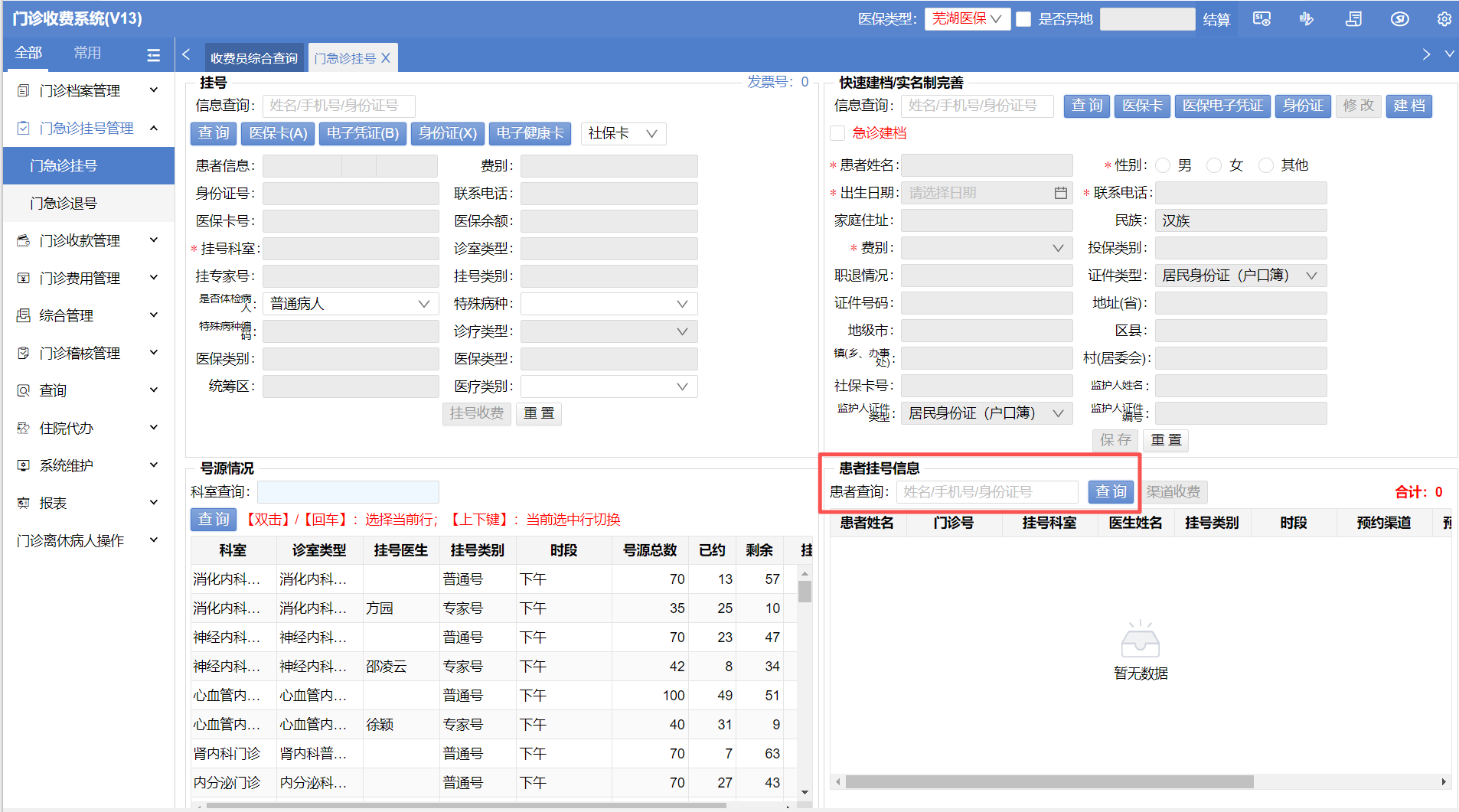Focus the 患者姓名 input in 快速建档
The image size is (1459, 812).
987,165
